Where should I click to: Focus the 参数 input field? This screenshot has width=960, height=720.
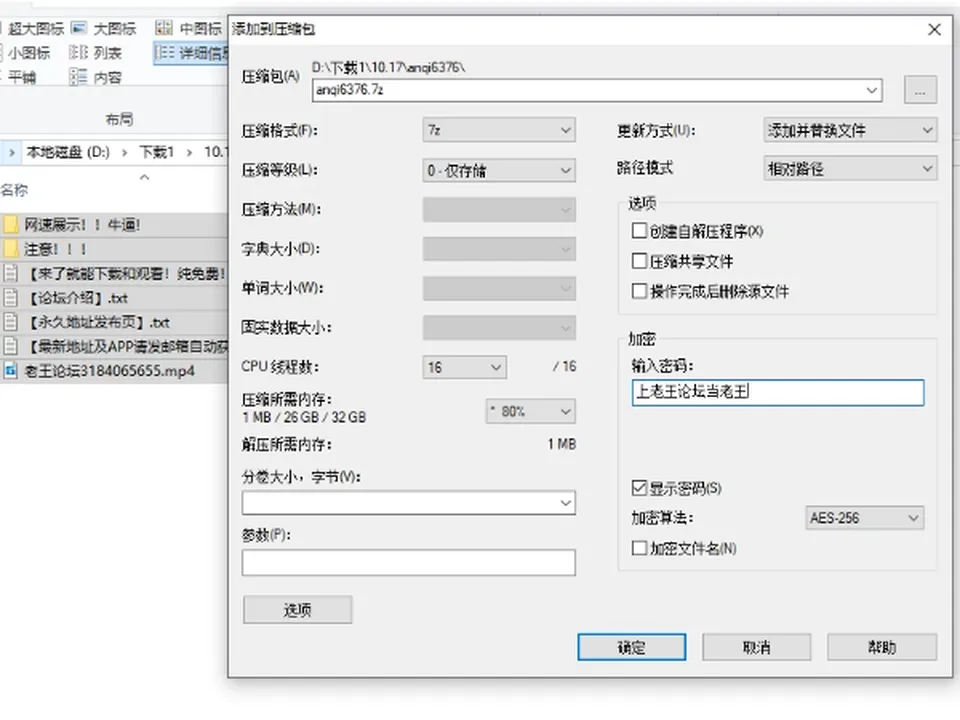(408, 563)
